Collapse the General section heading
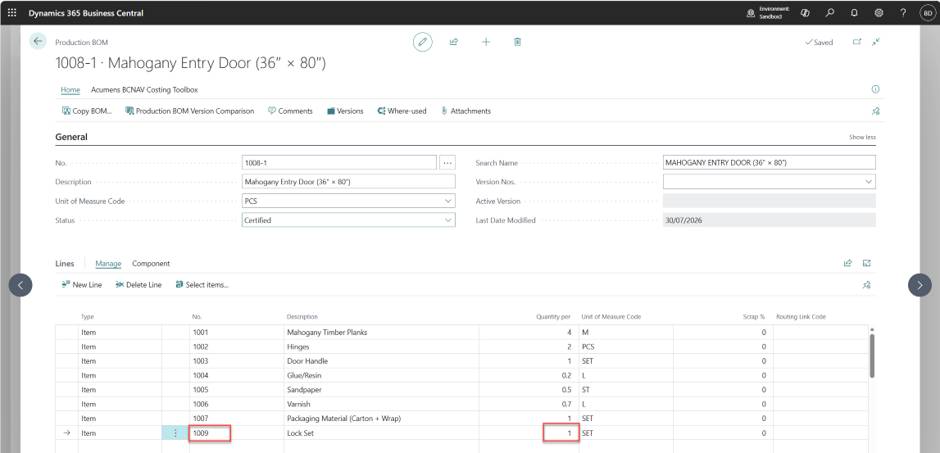940x453 pixels. [x=71, y=137]
